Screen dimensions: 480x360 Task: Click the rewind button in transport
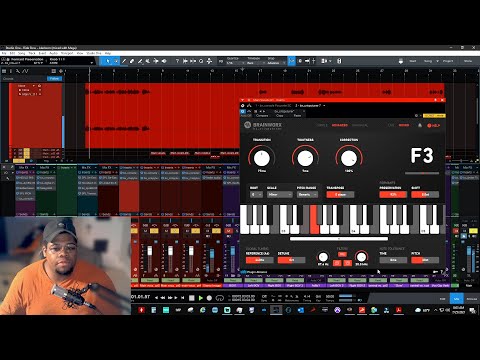tap(163, 298)
